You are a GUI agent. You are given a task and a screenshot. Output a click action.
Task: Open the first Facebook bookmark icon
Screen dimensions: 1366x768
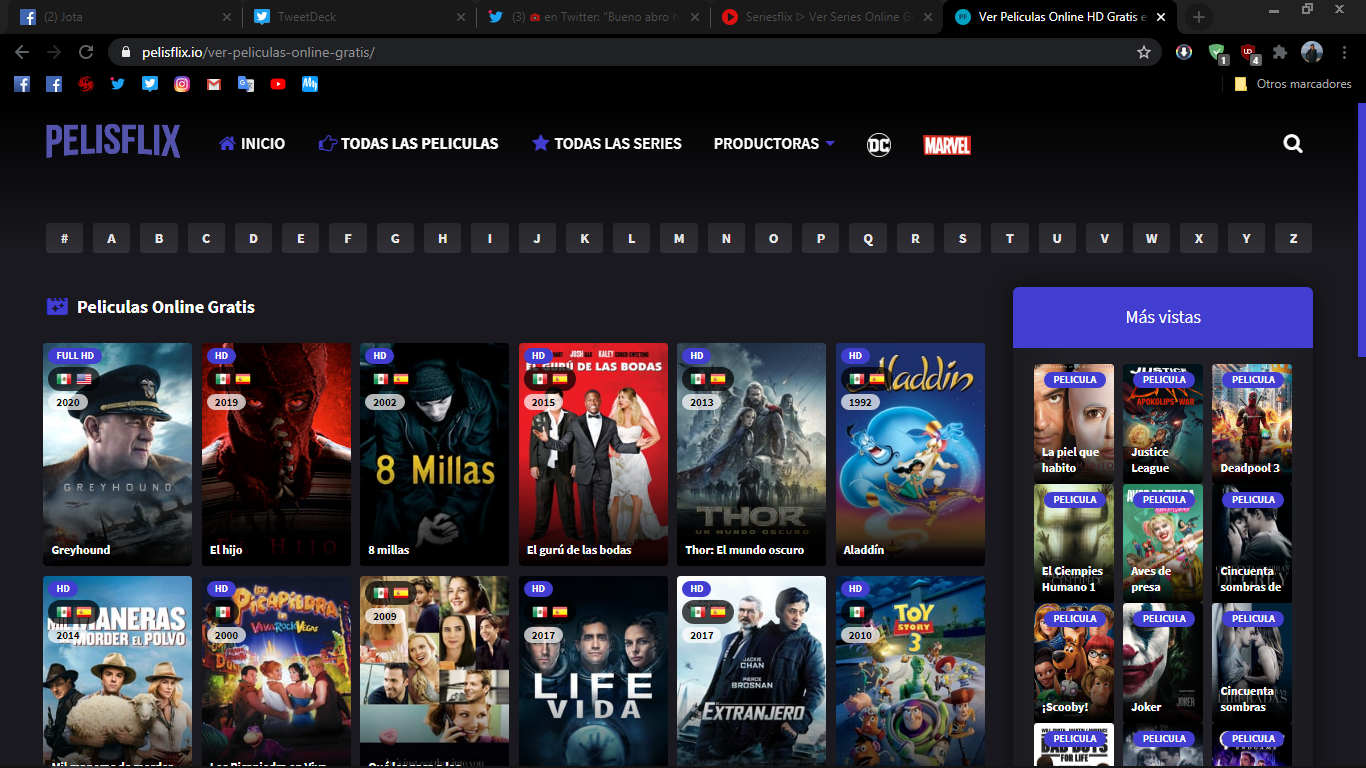pos(22,84)
